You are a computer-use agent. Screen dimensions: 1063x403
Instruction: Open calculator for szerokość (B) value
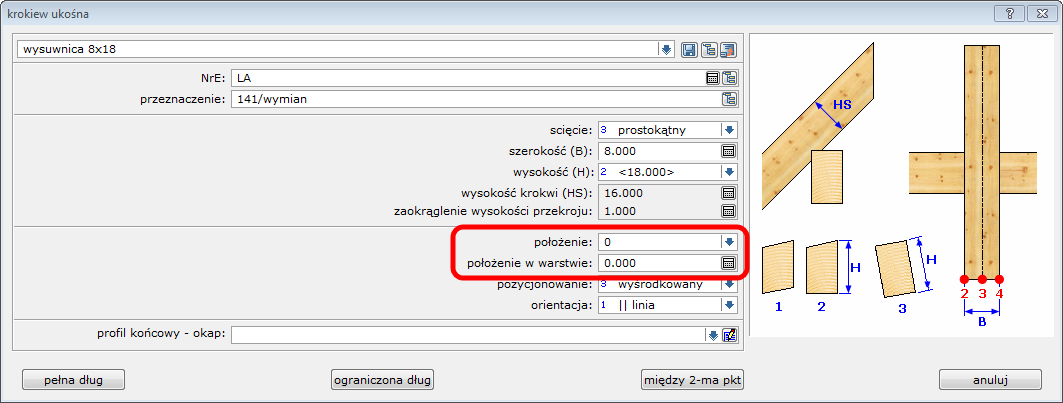[x=729, y=150]
